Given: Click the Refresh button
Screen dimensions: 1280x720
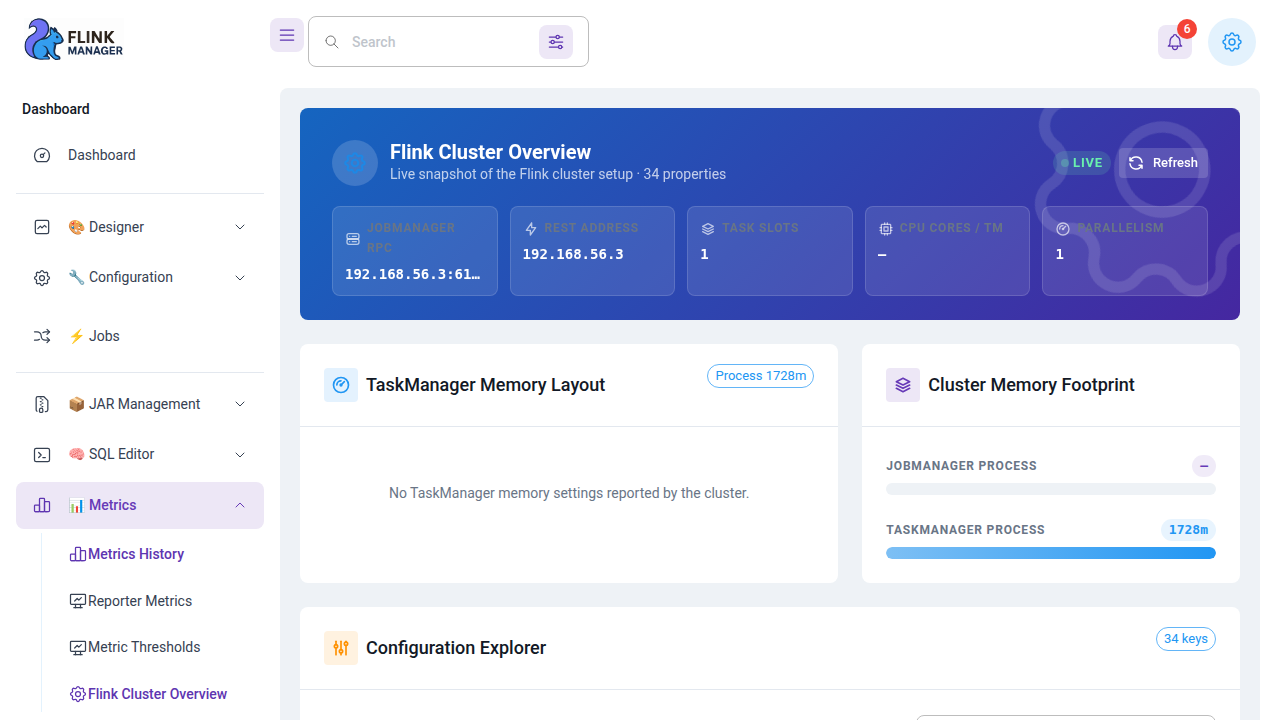Looking at the screenshot, I should (x=1163, y=163).
